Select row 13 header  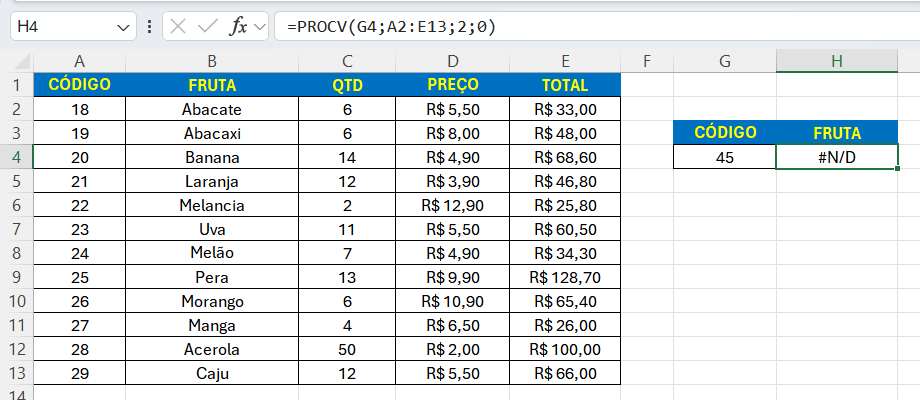(x=16, y=373)
